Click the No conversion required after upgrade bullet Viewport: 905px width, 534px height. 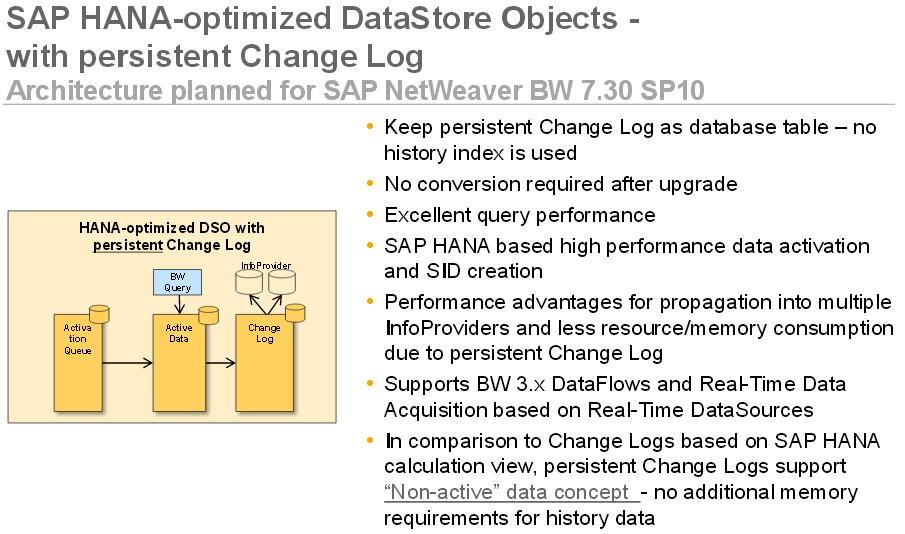[560, 184]
